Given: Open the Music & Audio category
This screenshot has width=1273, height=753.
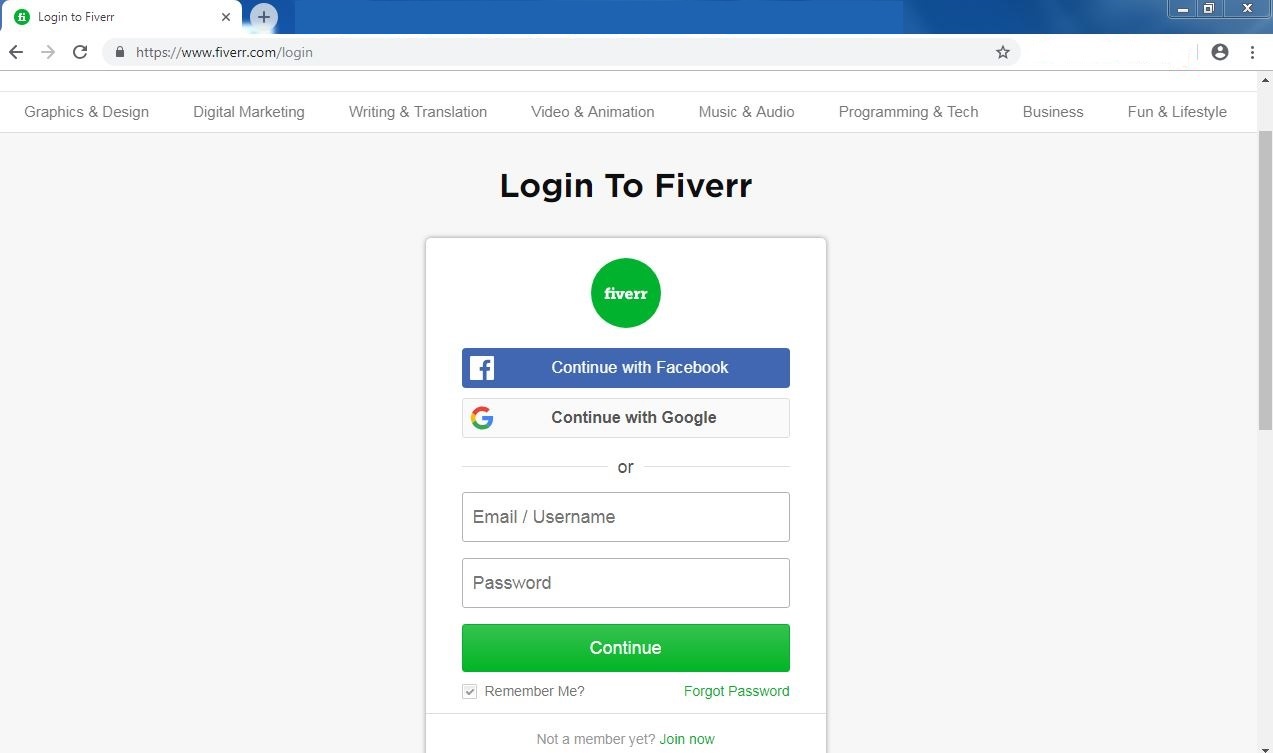Looking at the screenshot, I should tap(746, 112).
